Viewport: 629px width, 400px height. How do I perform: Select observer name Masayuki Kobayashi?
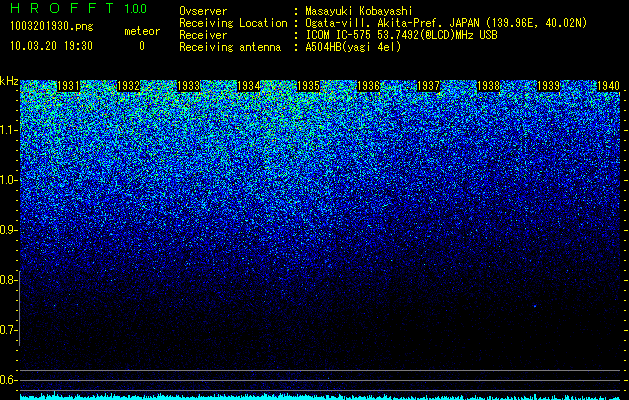click(359, 12)
